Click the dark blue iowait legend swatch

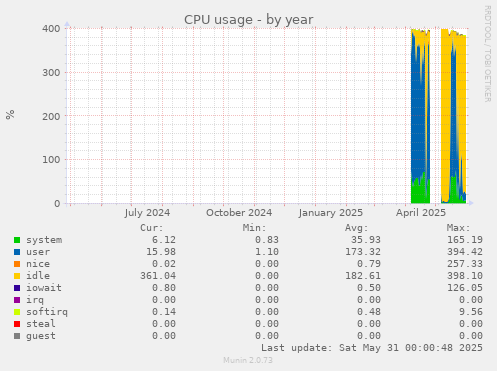pos(17,288)
